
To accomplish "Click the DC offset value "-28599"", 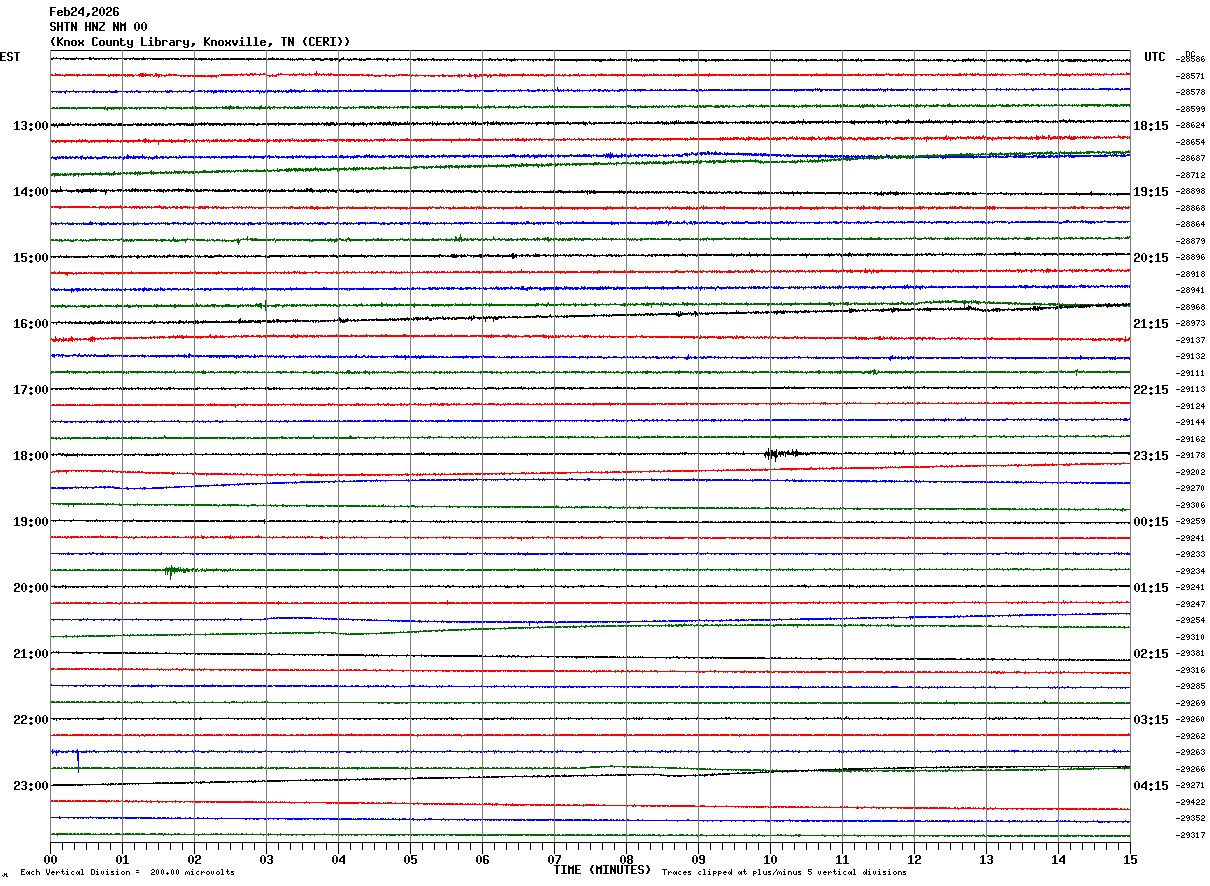I will pyautogui.click(x=1191, y=109).
